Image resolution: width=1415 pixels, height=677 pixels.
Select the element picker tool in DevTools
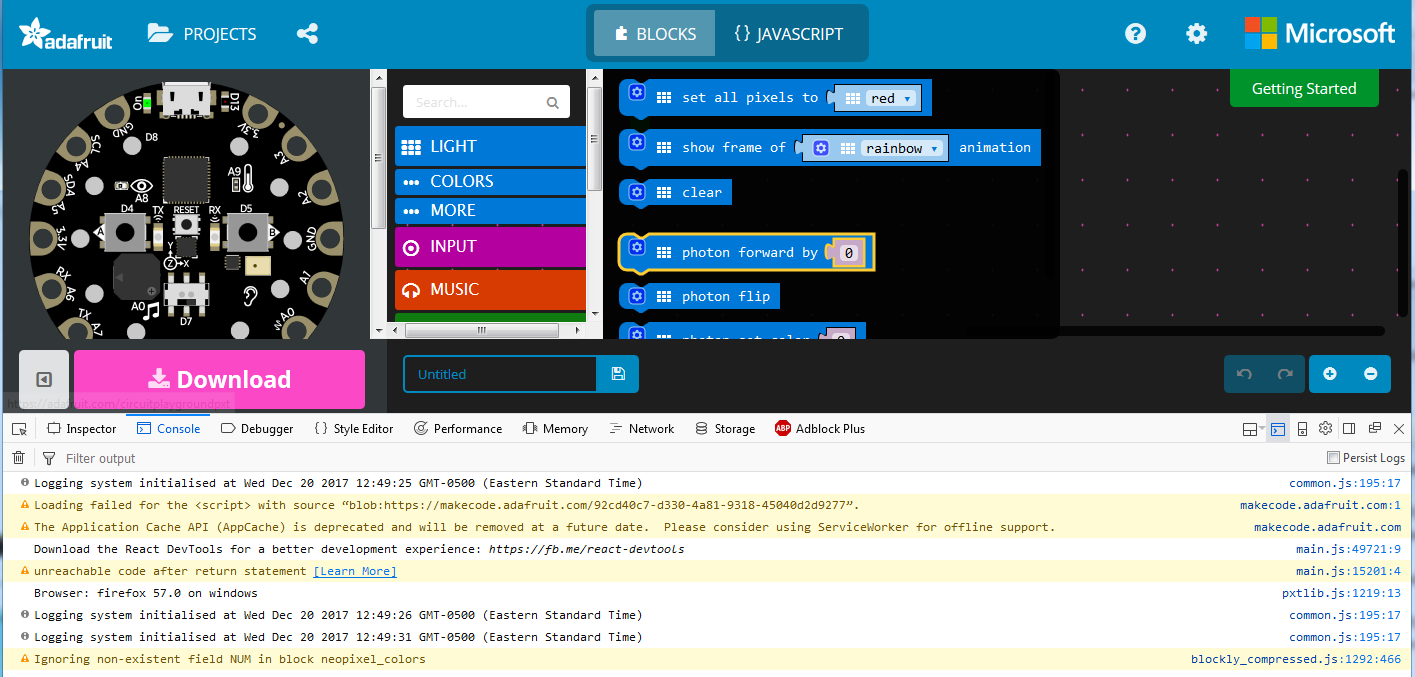[x=18, y=428]
